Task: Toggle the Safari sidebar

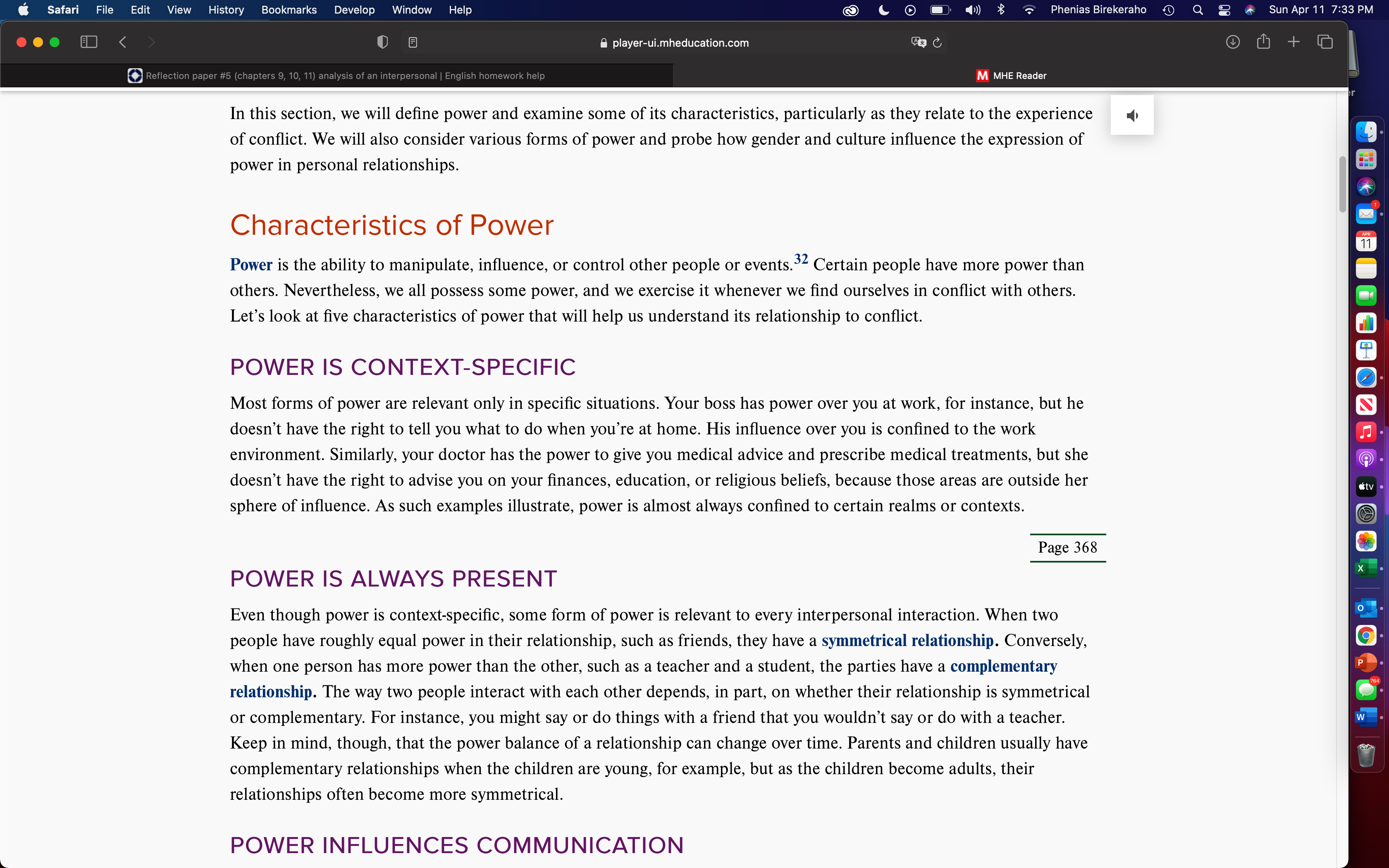Action: pos(89,42)
